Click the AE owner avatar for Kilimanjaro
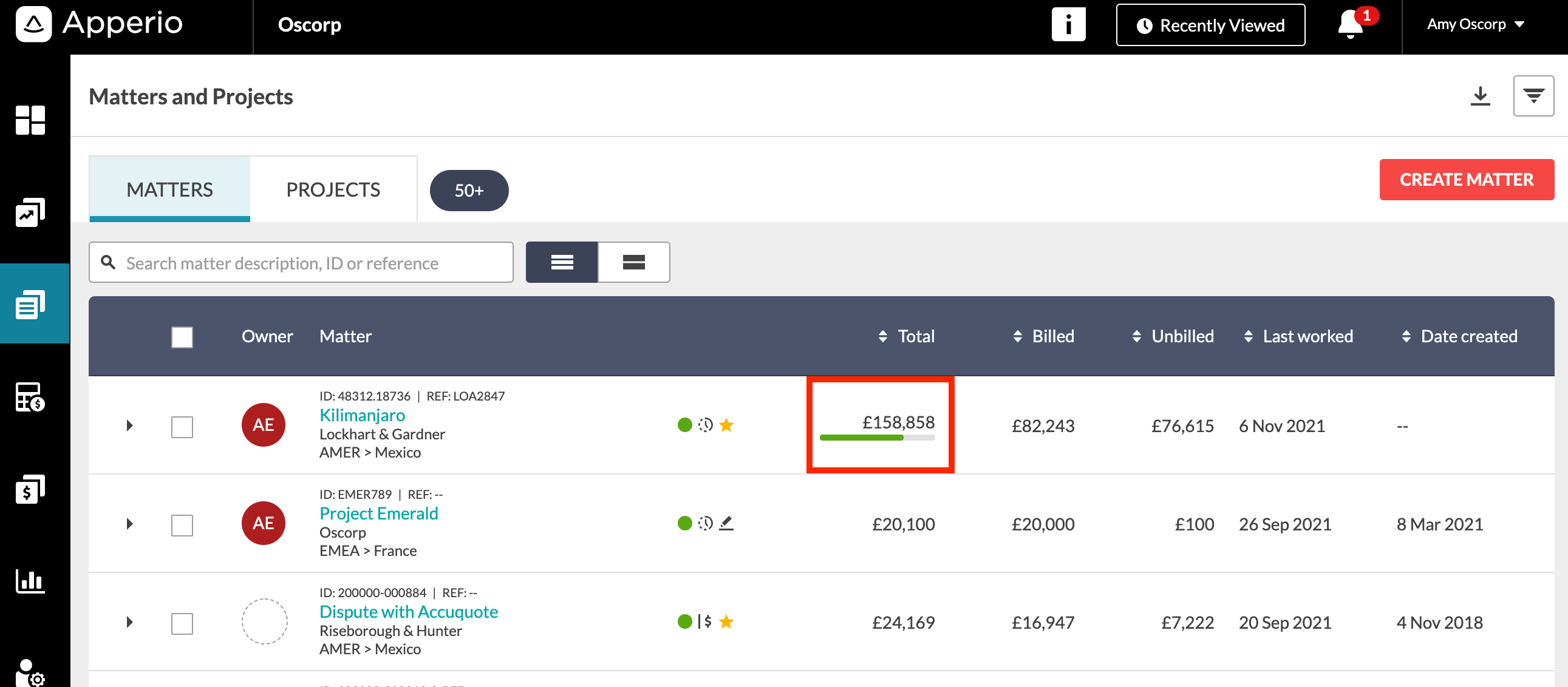 click(264, 425)
